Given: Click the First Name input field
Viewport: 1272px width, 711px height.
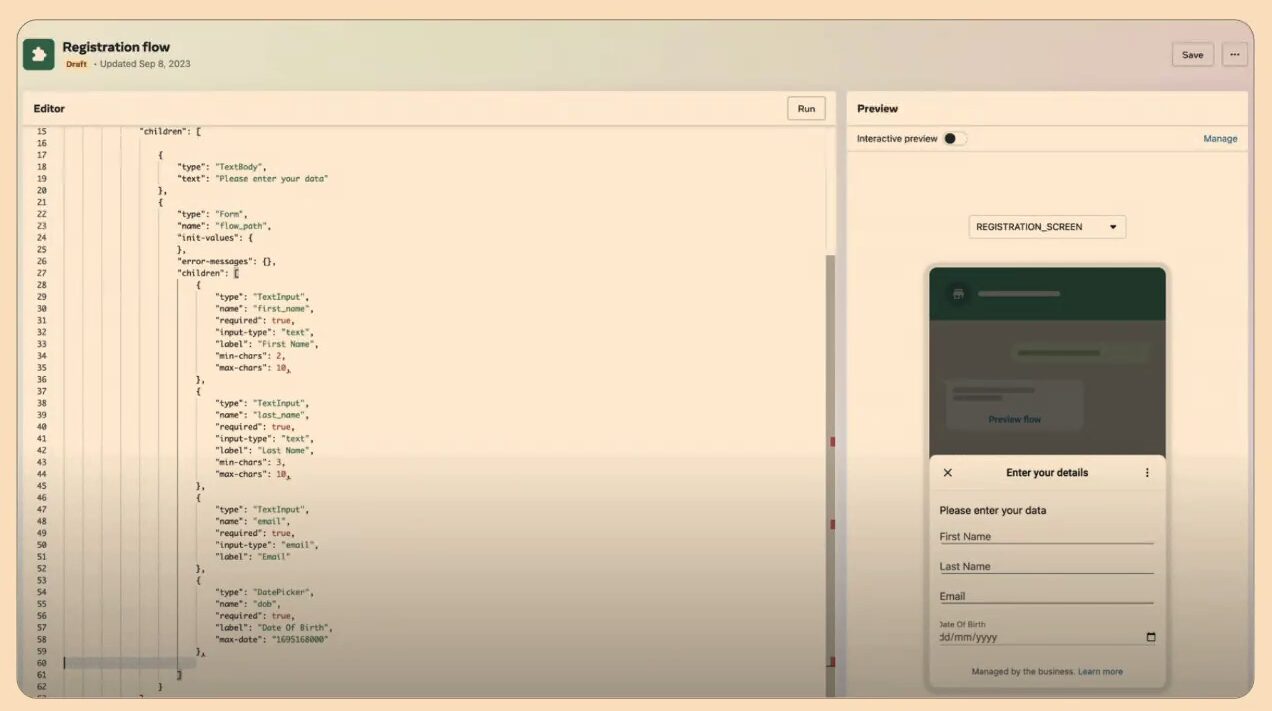Looking at the screenshot, I should [1045, 537].
